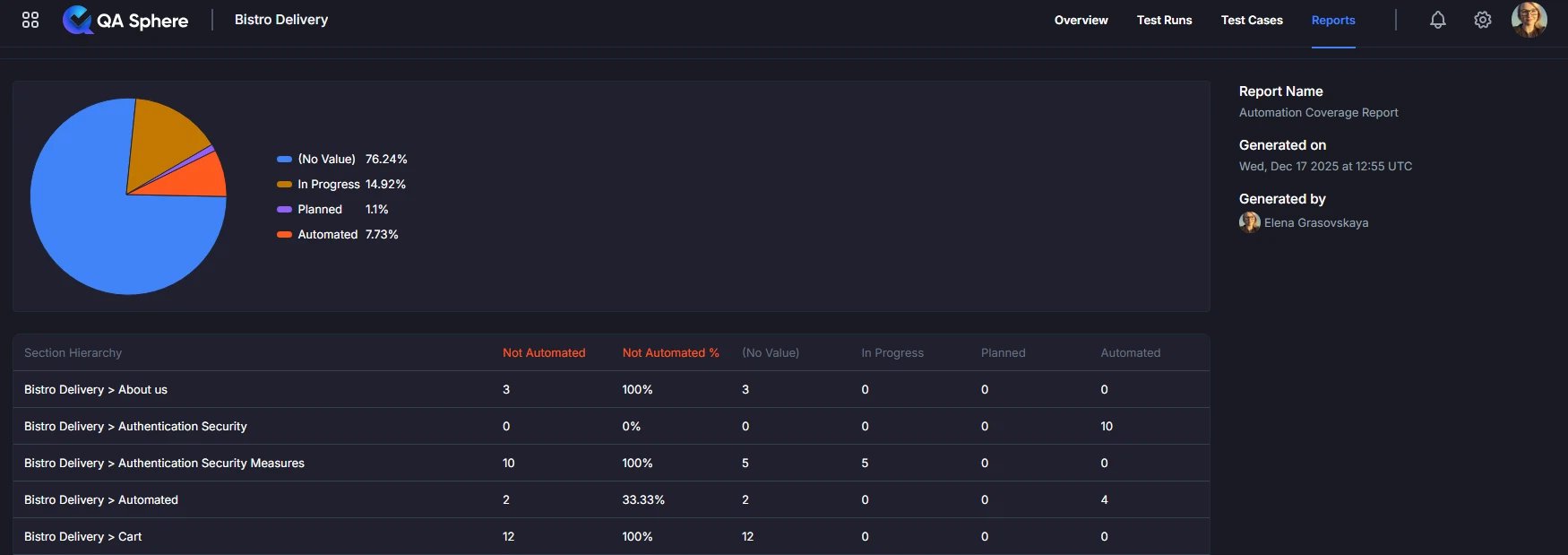1568x555 pixels.
Task: Sort by Automated column header
Action: click(x=1130, y=352)
